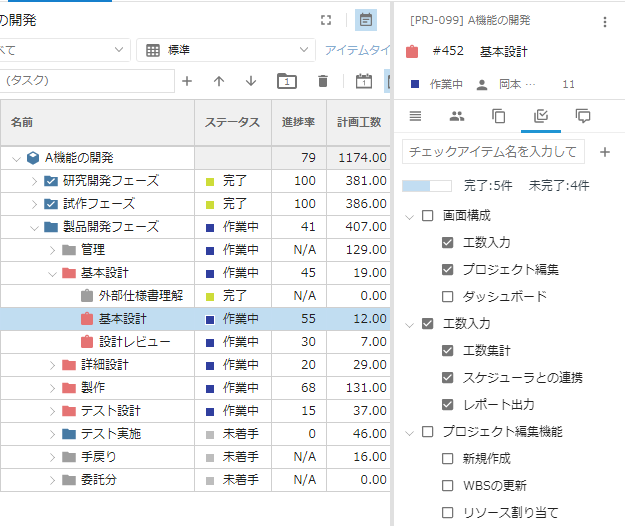Image resolution: width=625 pixels, height=526 pixels.
Task: Click the trash delete icon in toolbar
Action: click(x=322, y=81)
